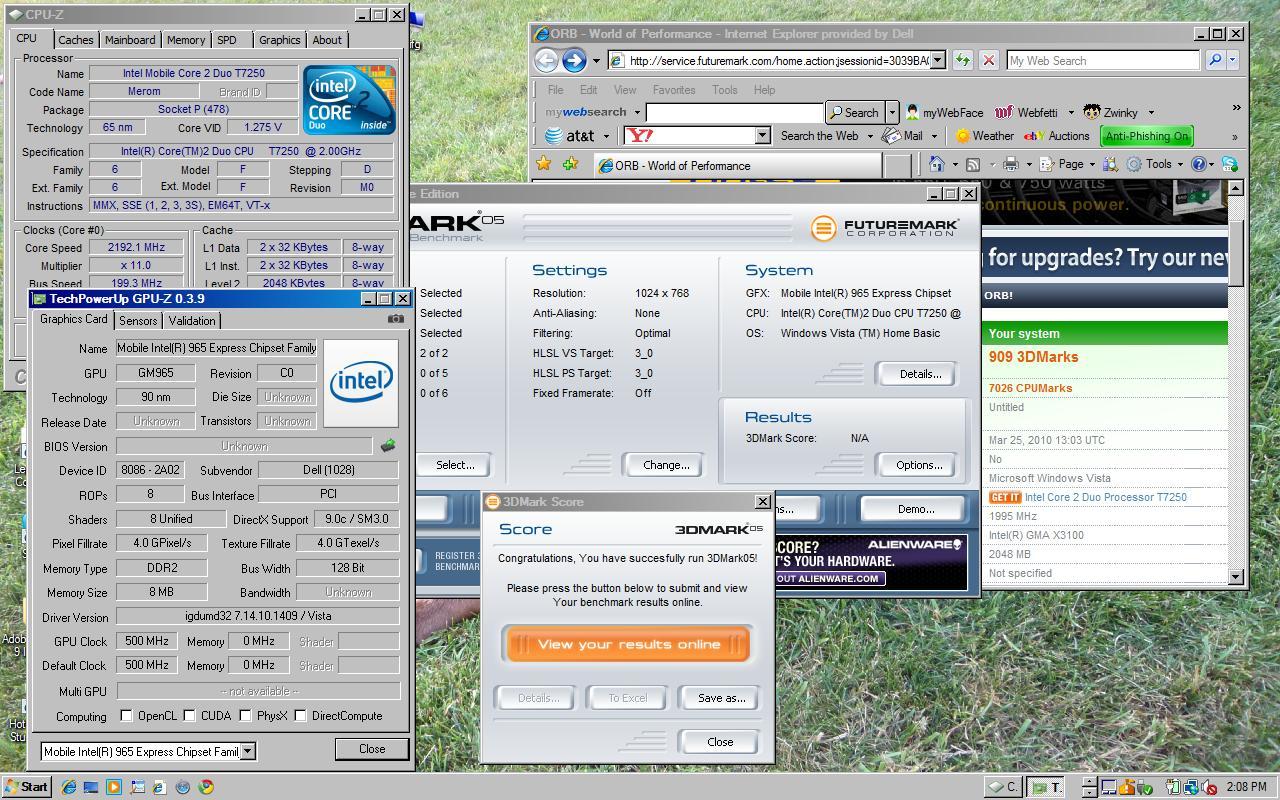Screen dimensions: 1280x800
Task: Click the Home icon in IE toolbar
Action: tap(937, 164)
